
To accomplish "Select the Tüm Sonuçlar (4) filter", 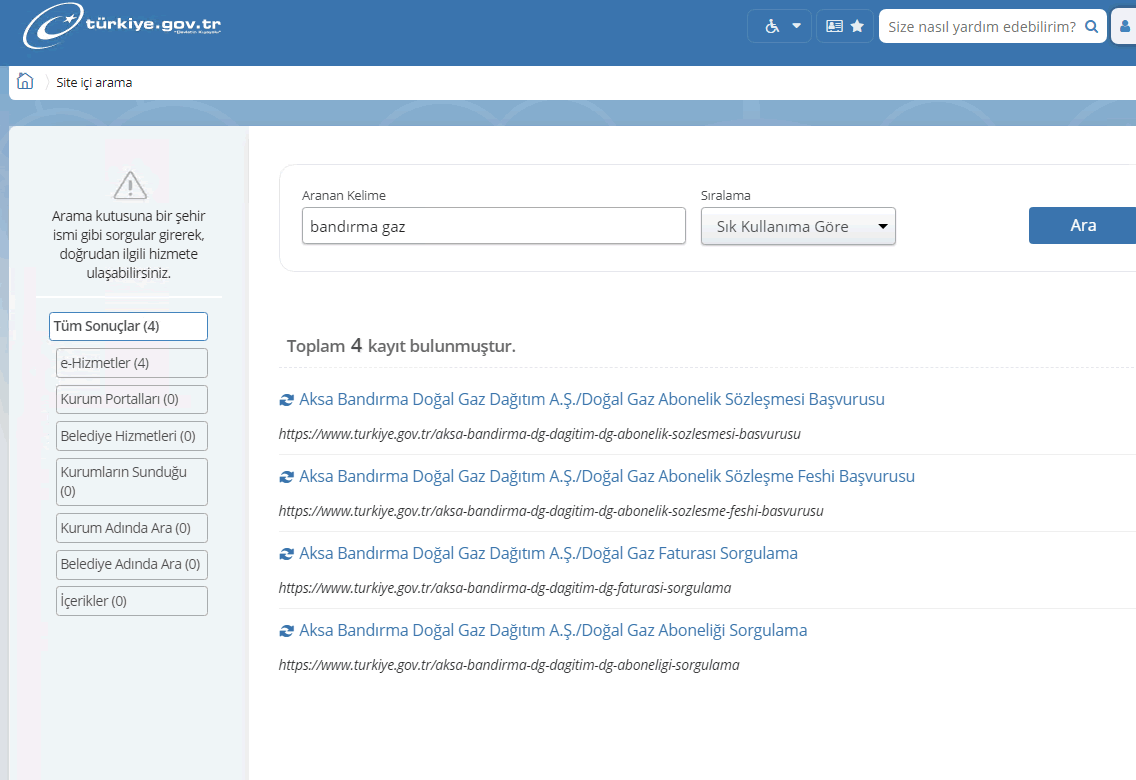I will (128, 326).
